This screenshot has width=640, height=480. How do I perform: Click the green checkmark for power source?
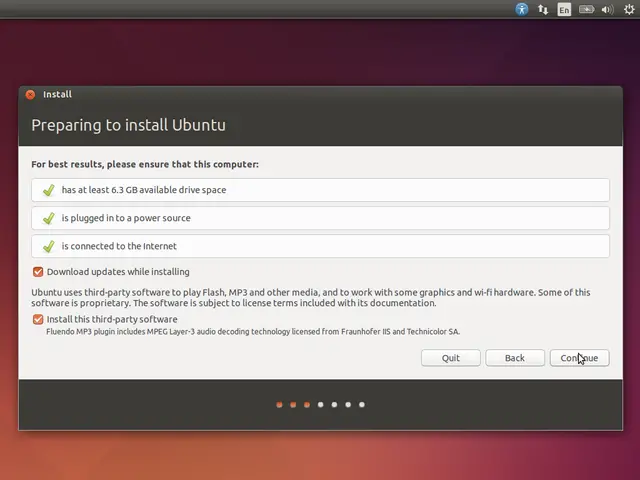pyautogui.click(x=49, y=218)
